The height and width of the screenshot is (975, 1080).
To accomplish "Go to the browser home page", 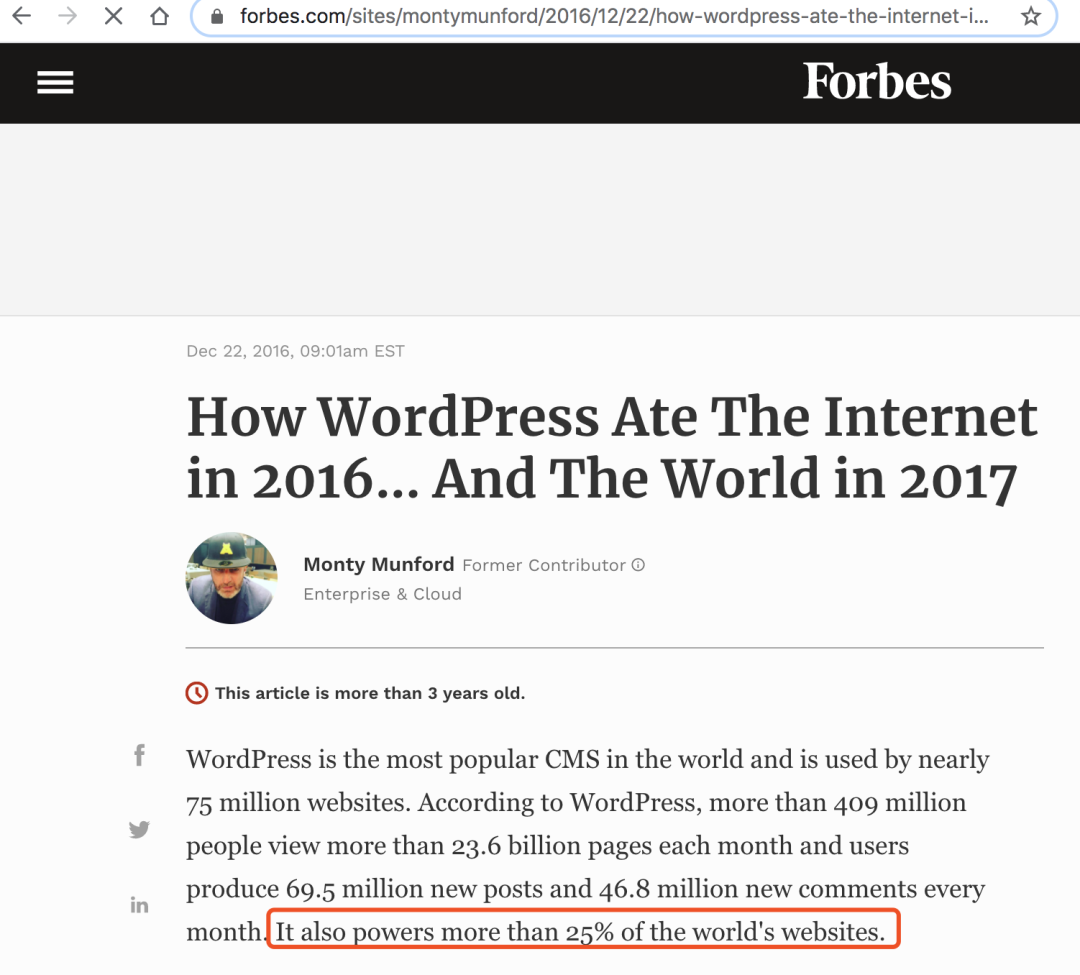I will pyautogui.click(x=159, y=17).
